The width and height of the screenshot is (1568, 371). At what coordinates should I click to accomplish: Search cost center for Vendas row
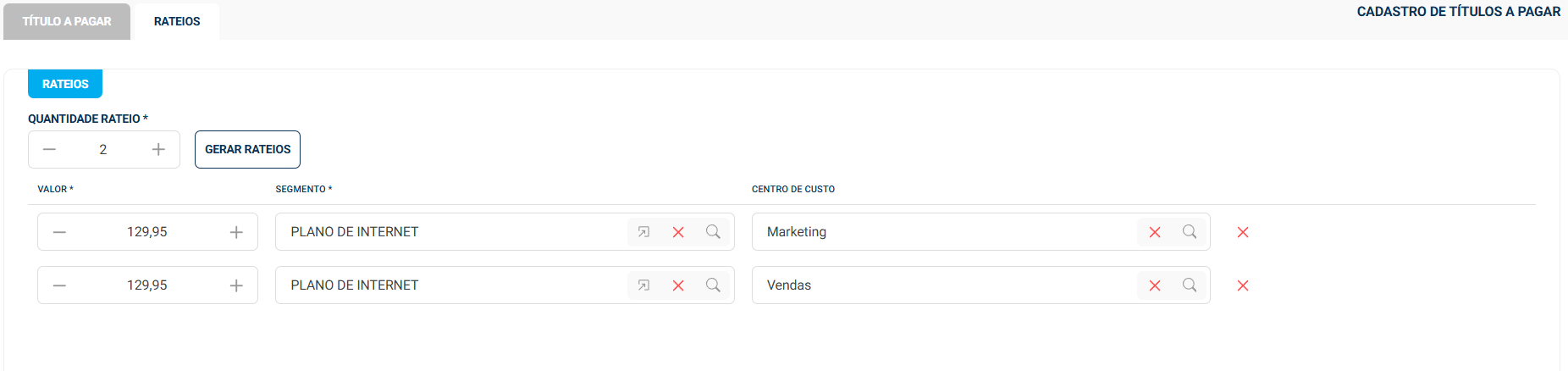click(x=1190, y=285)
